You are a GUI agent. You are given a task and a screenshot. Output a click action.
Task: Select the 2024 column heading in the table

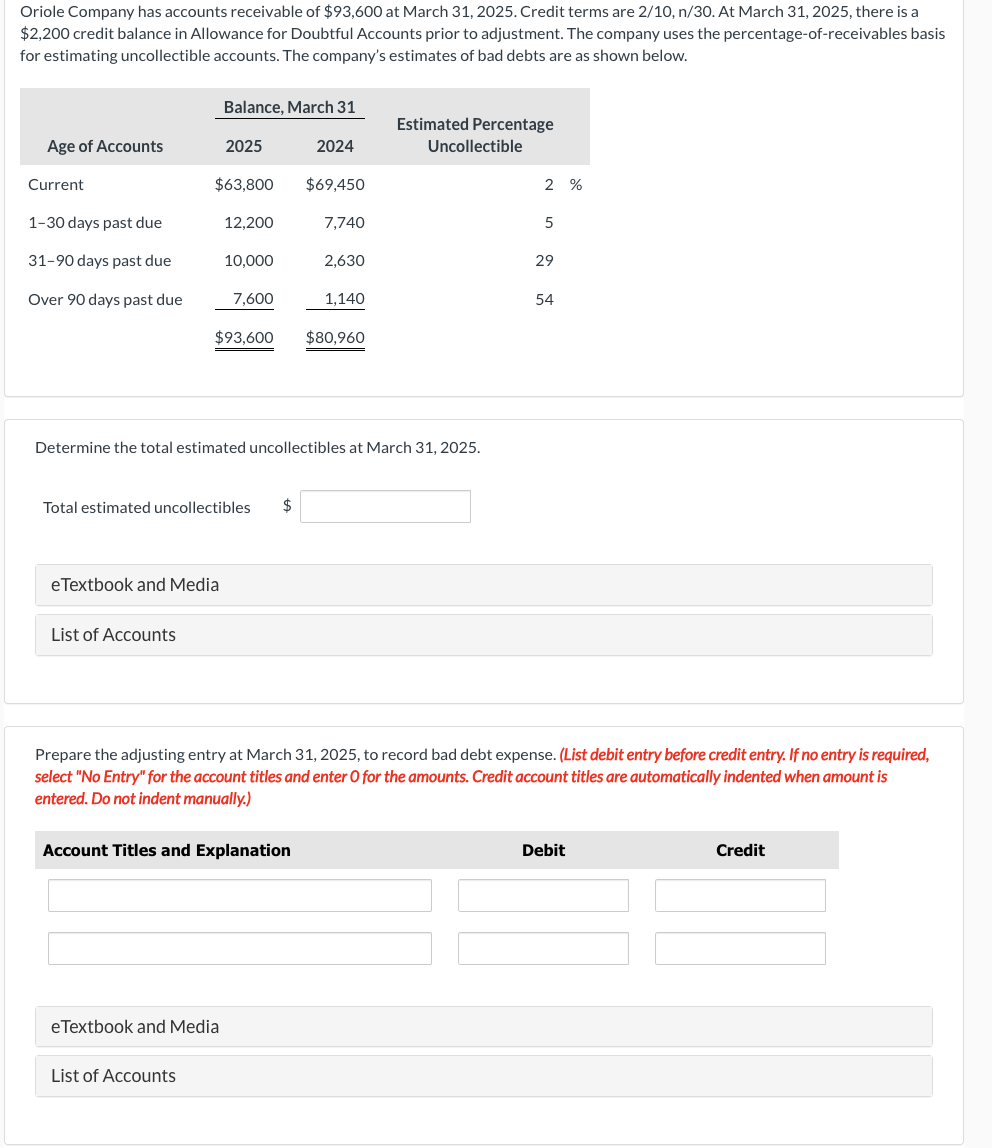tap(335, 146)
